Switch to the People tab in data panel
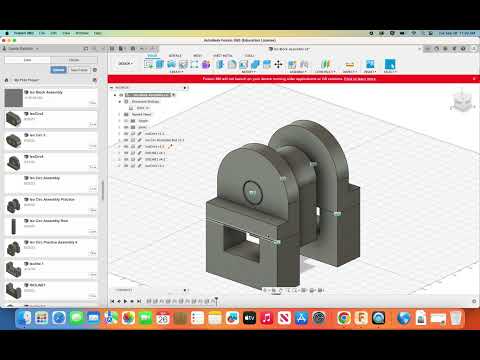The image size is (480, 360). click(74, 60)
